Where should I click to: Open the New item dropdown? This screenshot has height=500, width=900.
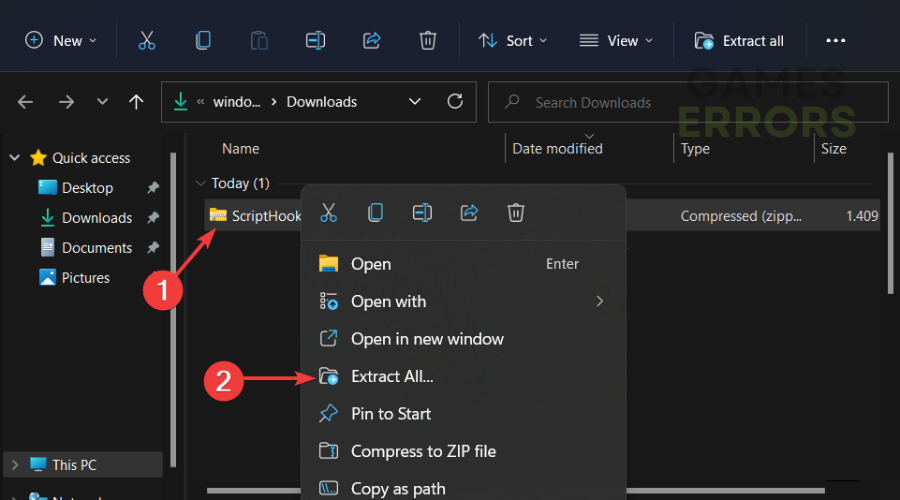(62, 40)
